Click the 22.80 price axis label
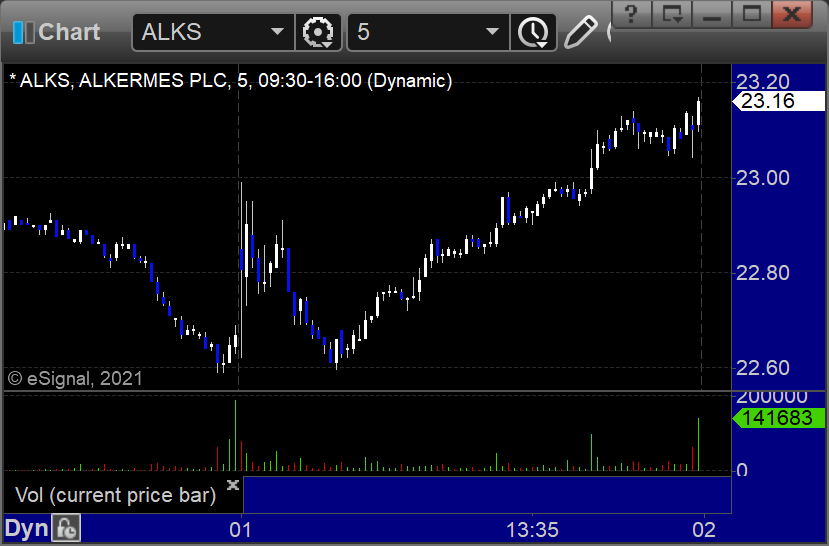The width and height of the screenshot is (829, 546). [762, 273]
